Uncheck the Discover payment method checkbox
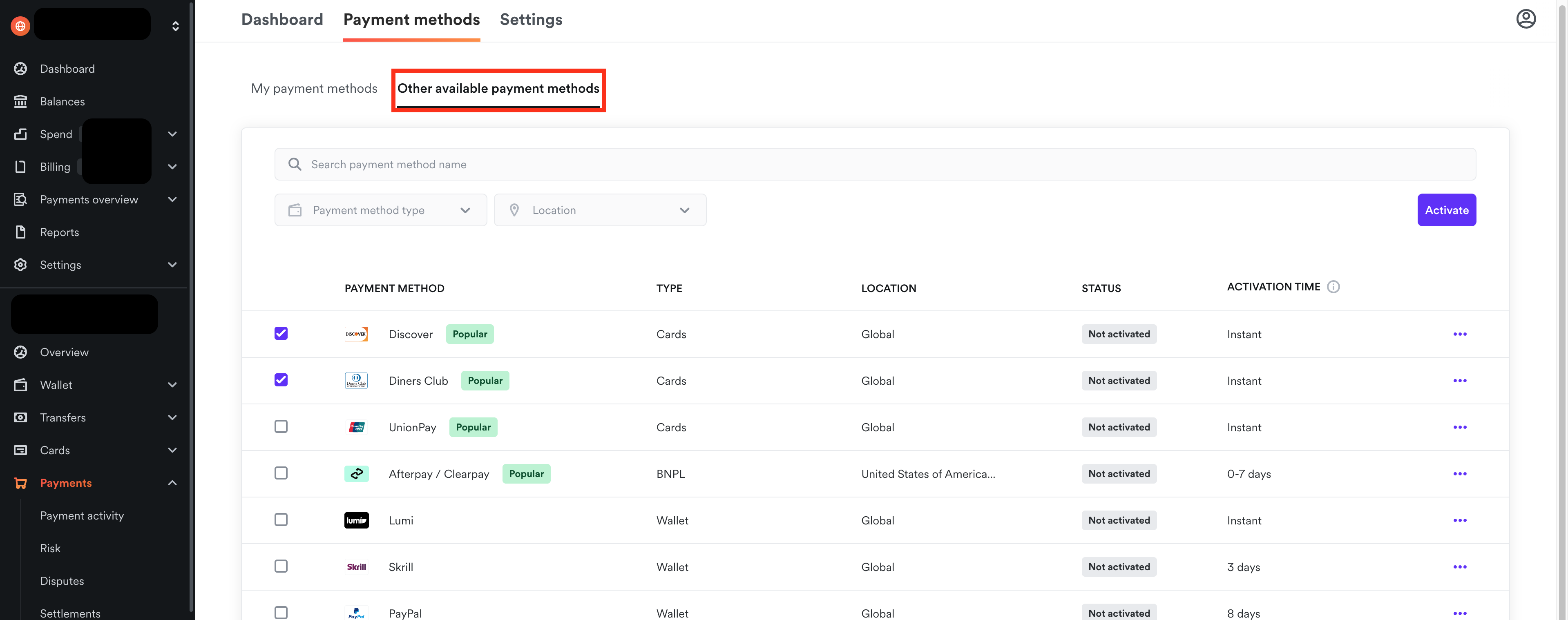1568x620 pixels. point(281,333)
